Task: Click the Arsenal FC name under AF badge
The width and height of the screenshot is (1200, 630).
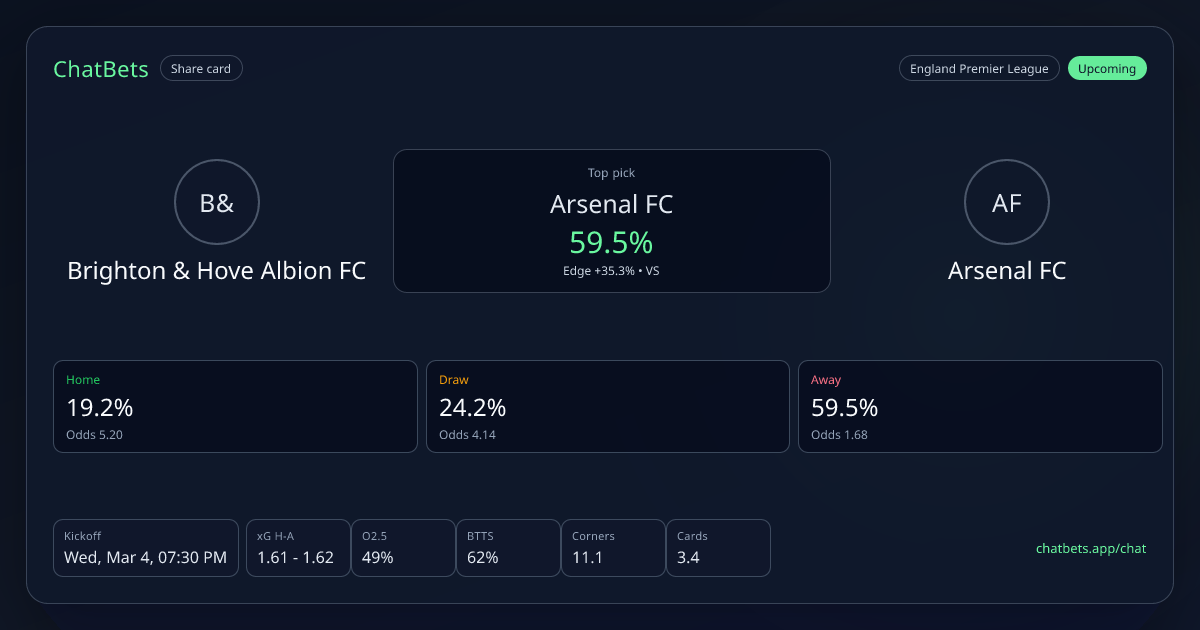Action: [1006, 271]
